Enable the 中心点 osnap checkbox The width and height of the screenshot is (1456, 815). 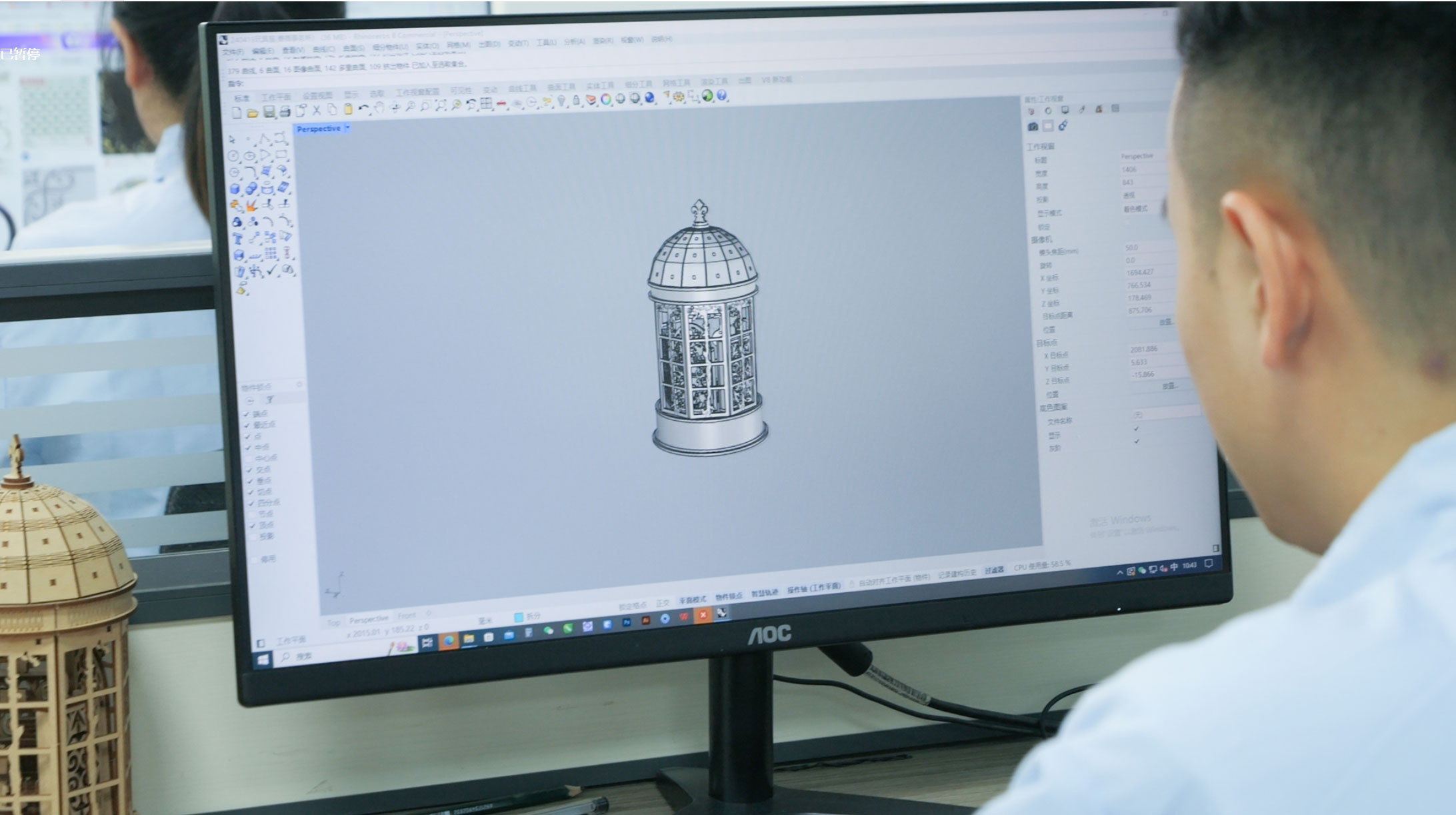250,458
